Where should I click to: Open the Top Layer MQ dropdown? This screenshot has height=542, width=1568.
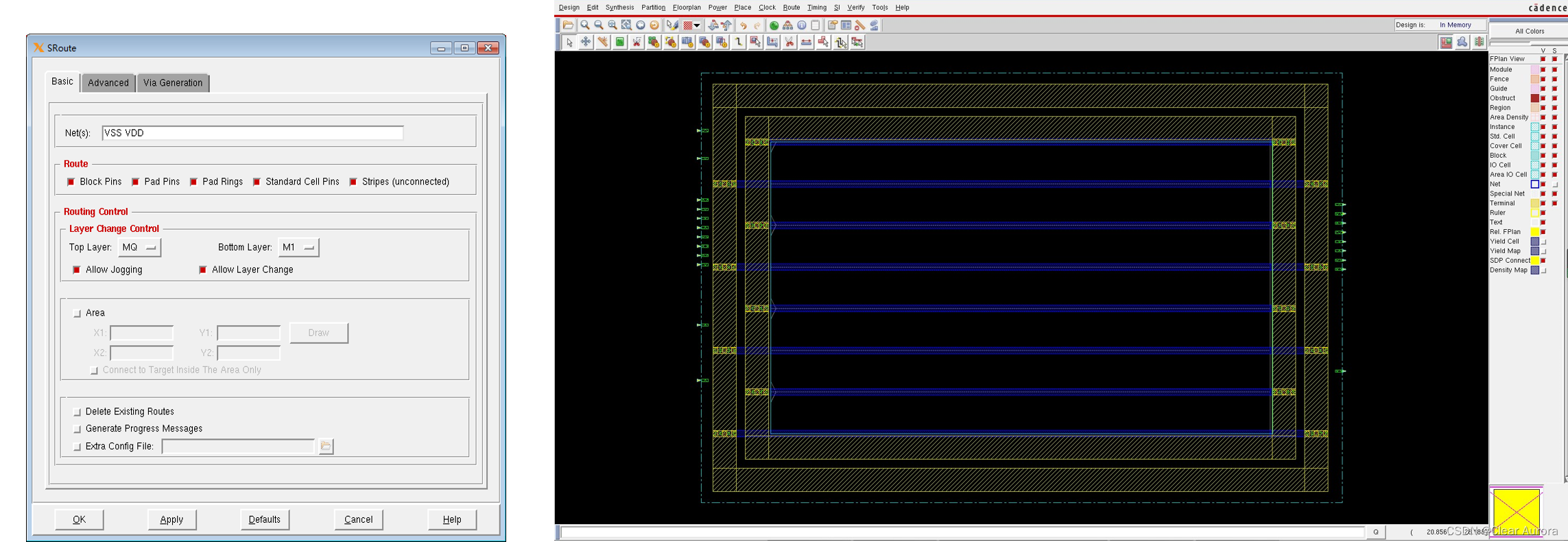[139, 247]
